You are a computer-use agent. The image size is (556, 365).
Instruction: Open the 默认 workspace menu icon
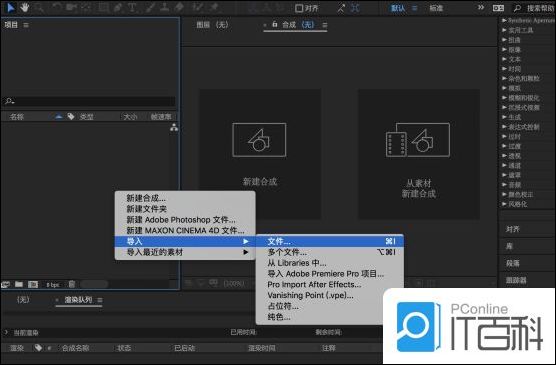point(415,8)
